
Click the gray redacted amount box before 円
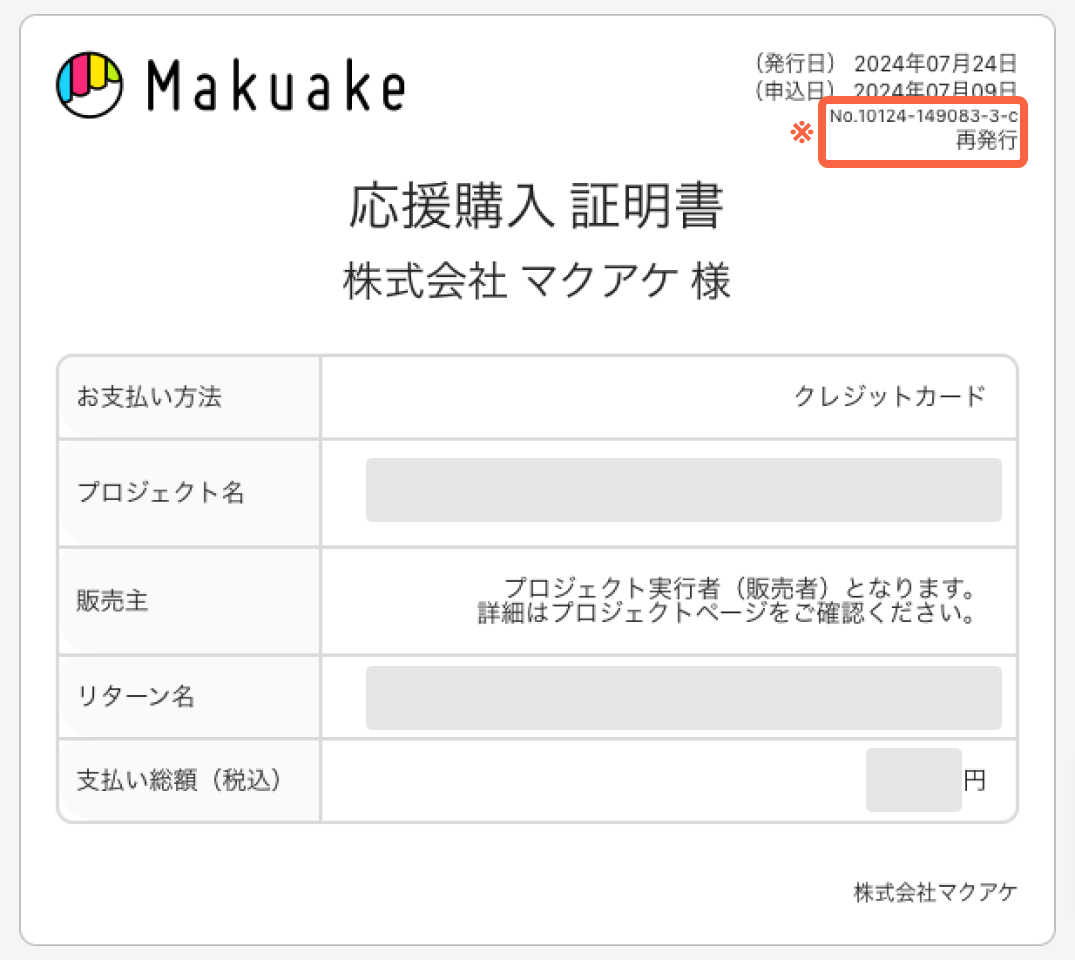[913, 780]
